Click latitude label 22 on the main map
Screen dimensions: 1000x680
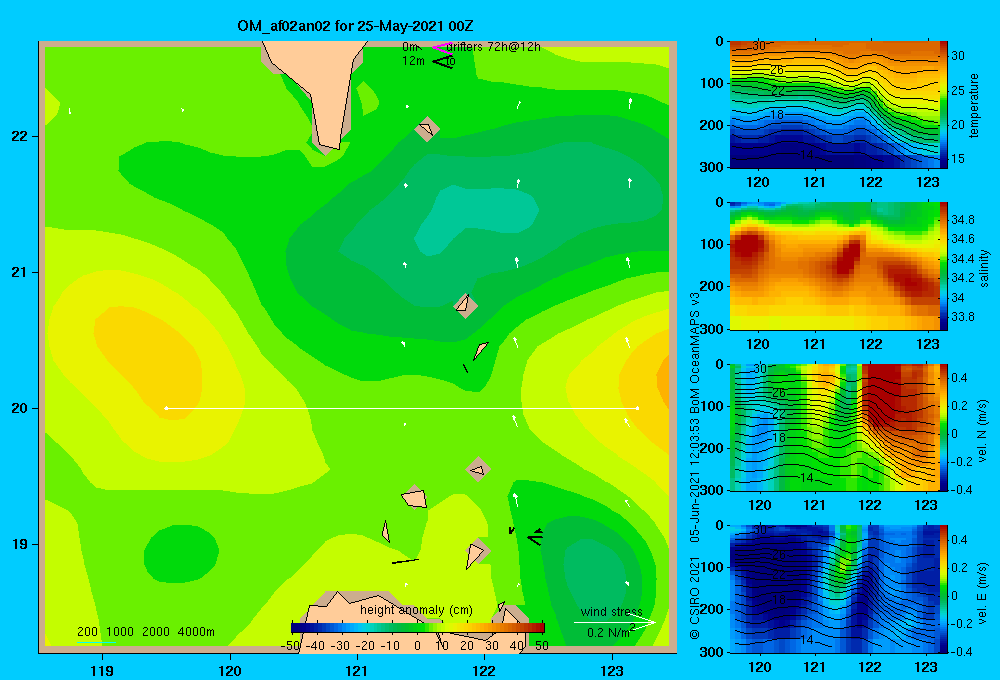click(x=20, y=137)
